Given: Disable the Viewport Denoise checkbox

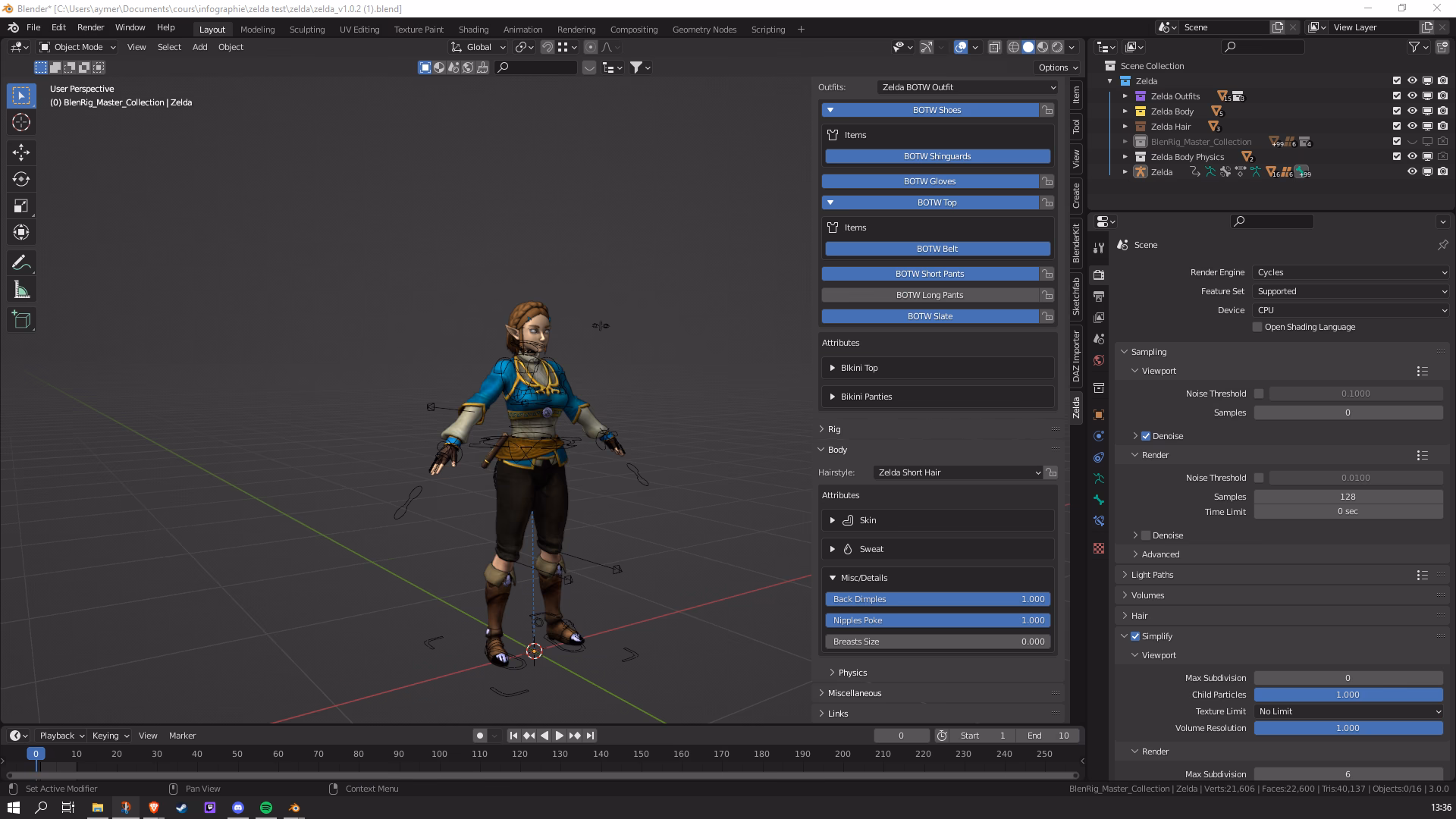Looking at the screenshot, I should 1146,436.
